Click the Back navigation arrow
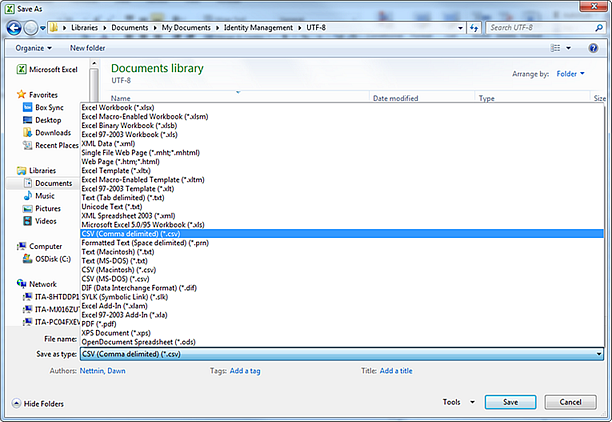The width and height of the screenshot is (612, 422). point(14,28)
